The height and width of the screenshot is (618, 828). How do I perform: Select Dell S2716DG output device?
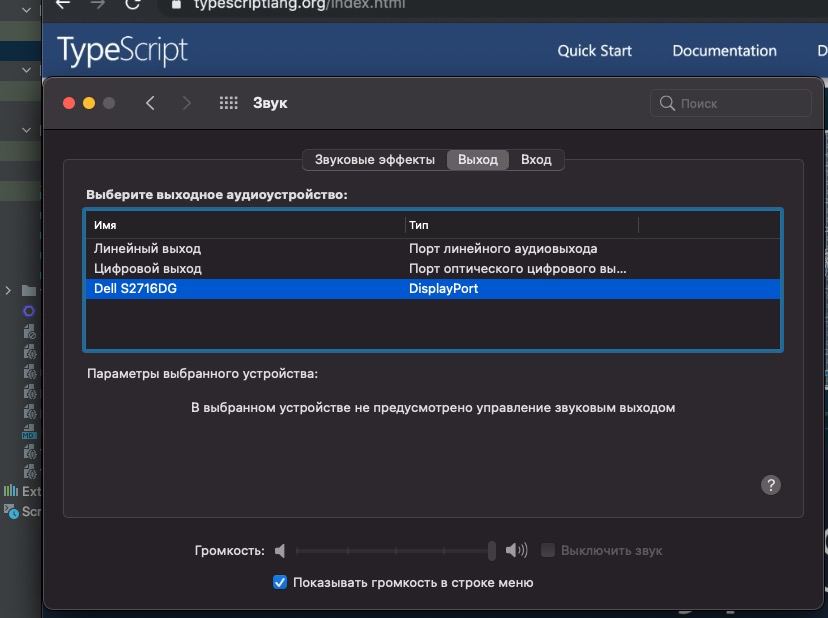433,288
